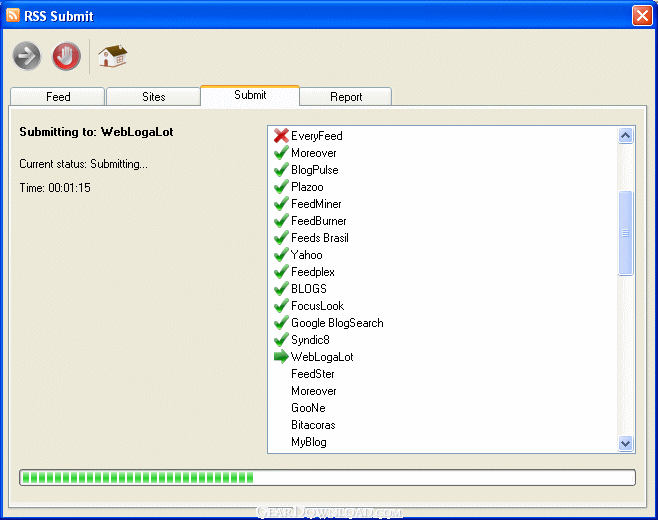The width and height of the screenshot is (658, 520).
Task: Select BlogPulse in the list
Action: (x=315, y=170)
